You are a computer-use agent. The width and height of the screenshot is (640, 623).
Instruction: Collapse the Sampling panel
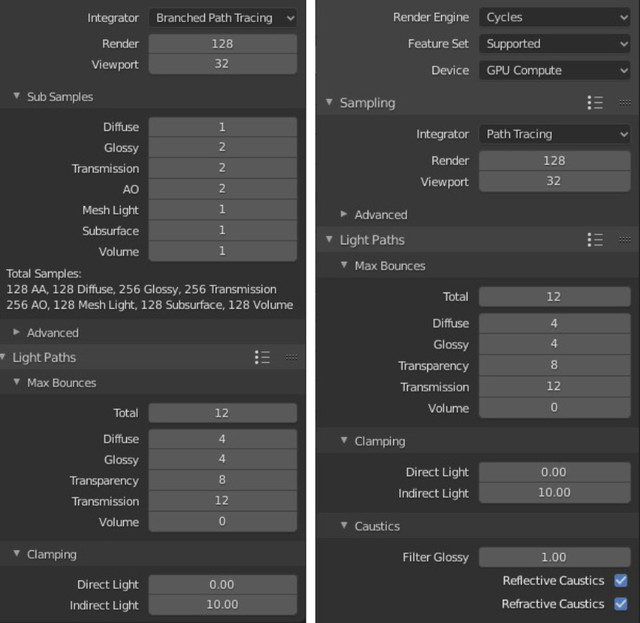(329, 102)
